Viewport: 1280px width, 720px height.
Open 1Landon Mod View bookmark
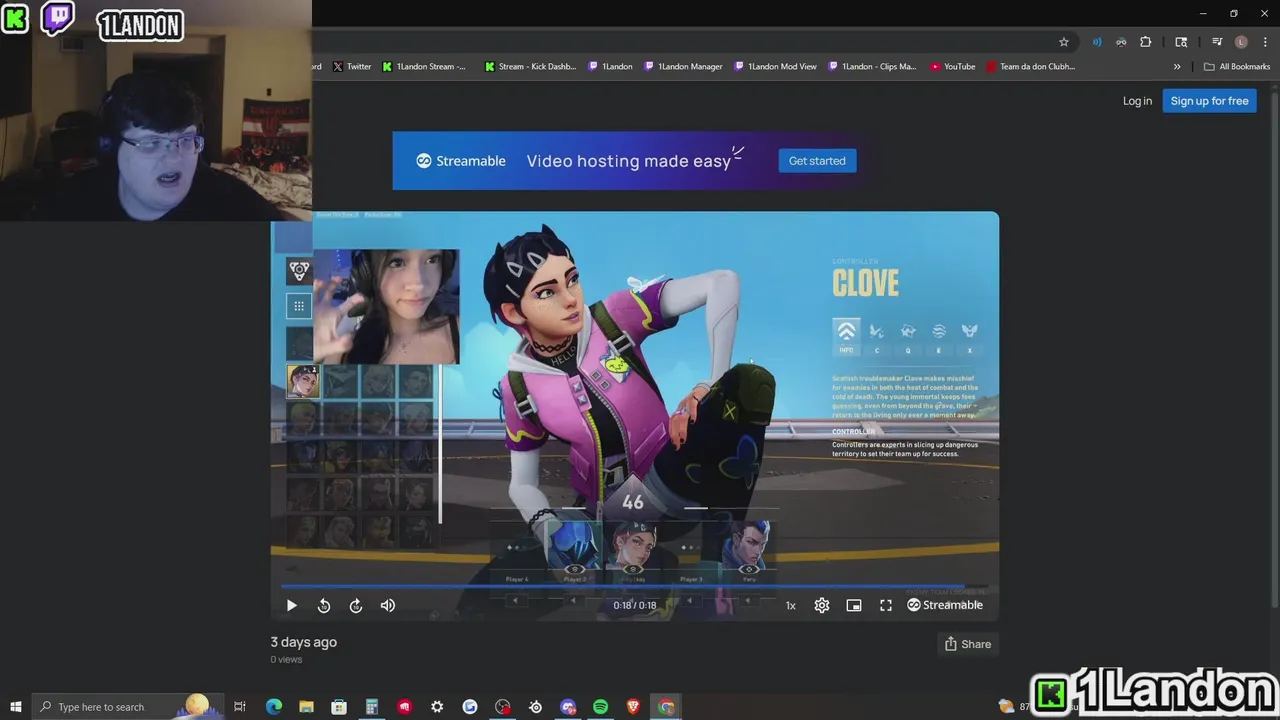point(775,67)
